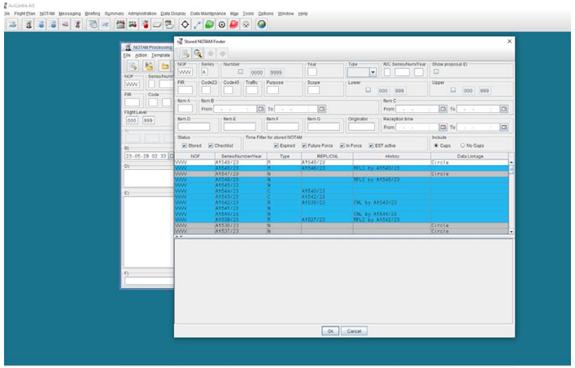Sort by Data Linkage column header
The image size is (575, 368).
point(470,156)
